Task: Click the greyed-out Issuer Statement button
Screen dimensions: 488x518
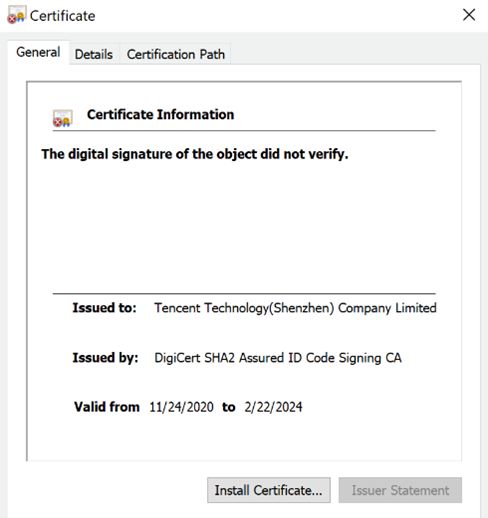Action: [x=400, y=490]
